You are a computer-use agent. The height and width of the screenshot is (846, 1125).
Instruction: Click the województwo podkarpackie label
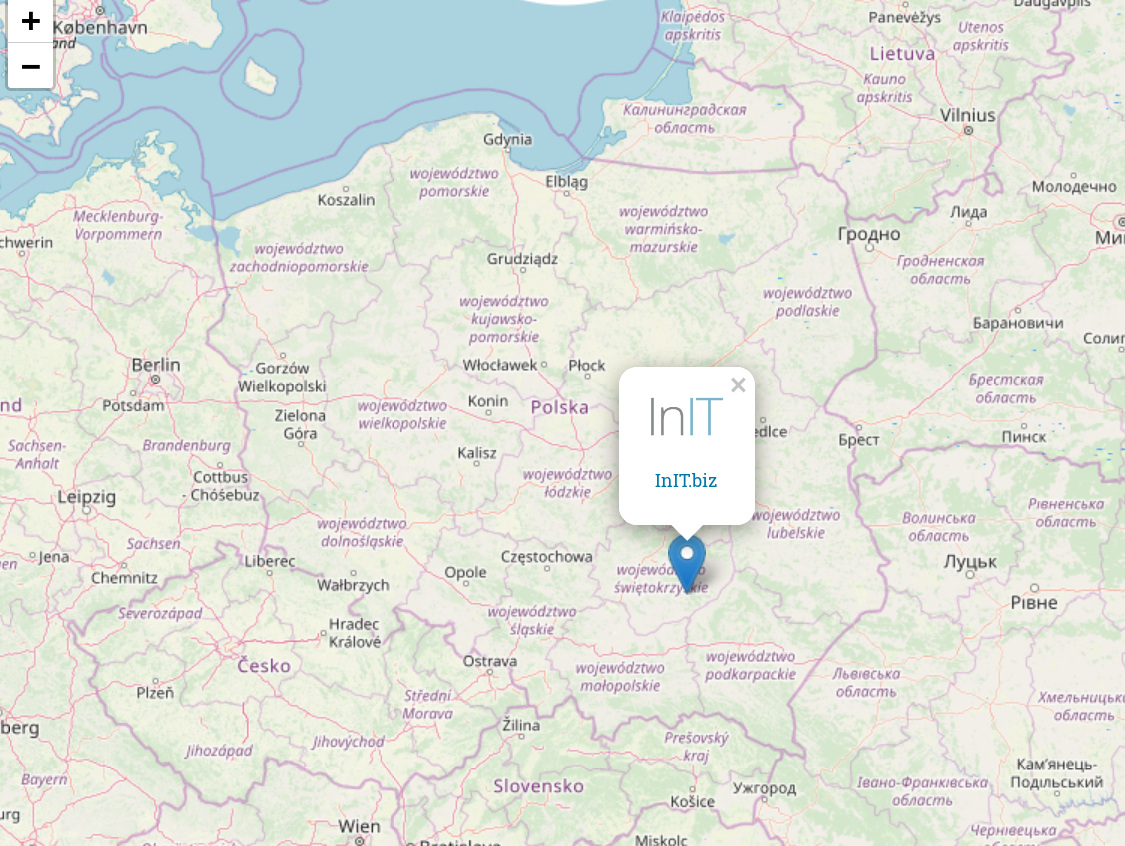(x=750, y=665)
